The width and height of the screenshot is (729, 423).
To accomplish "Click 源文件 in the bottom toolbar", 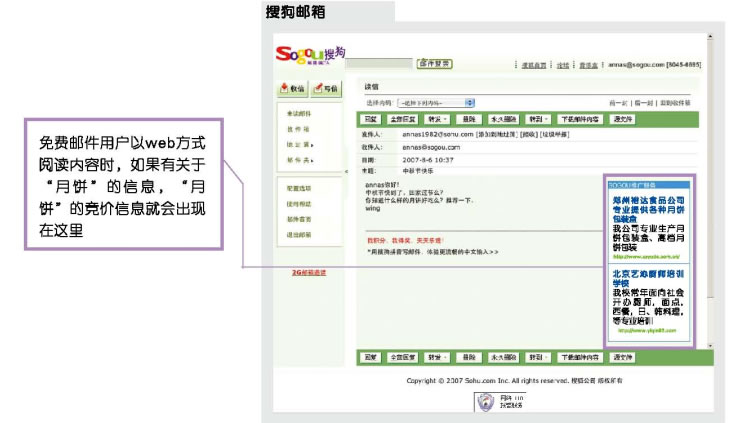I will pyautogui.click(x=623, y=357).
